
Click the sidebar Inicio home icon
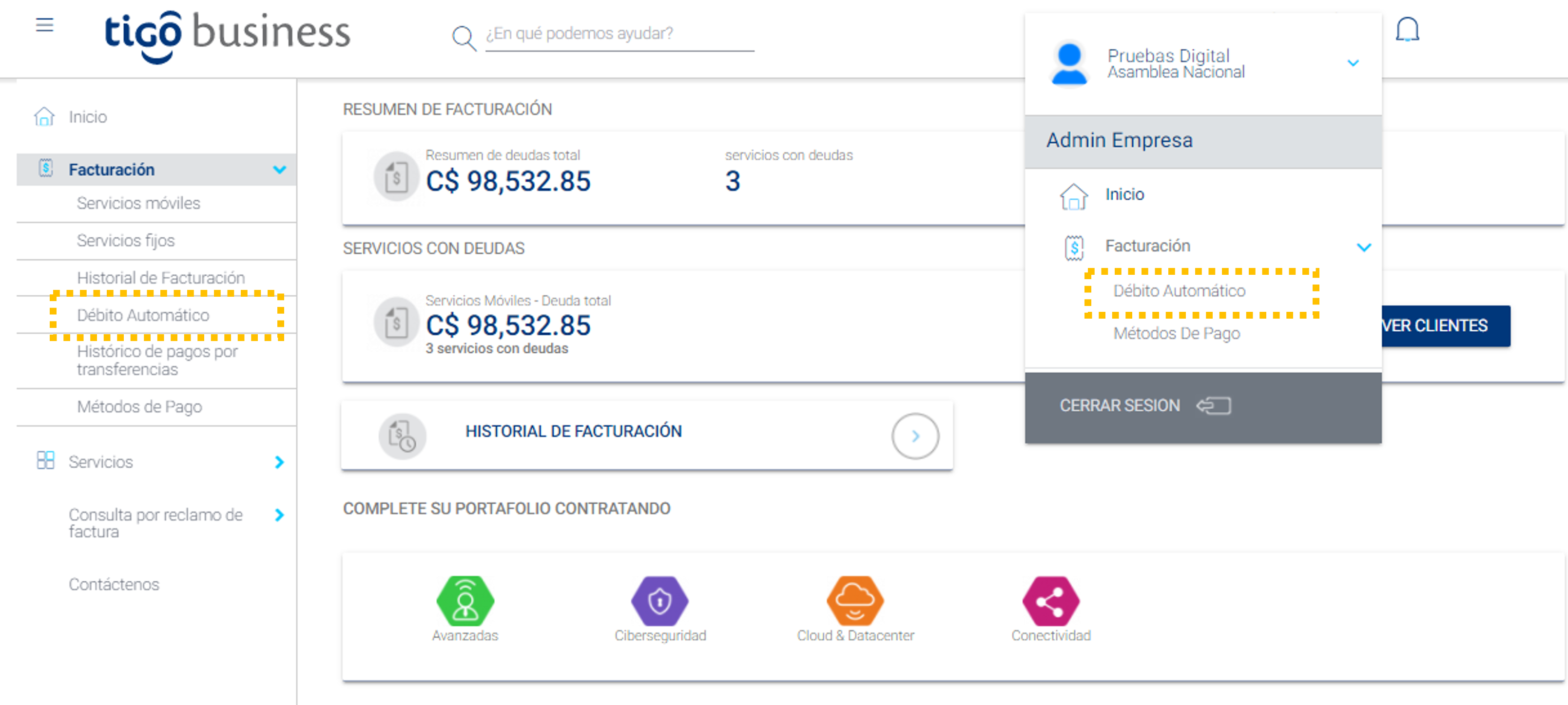[x=44, y=116]
